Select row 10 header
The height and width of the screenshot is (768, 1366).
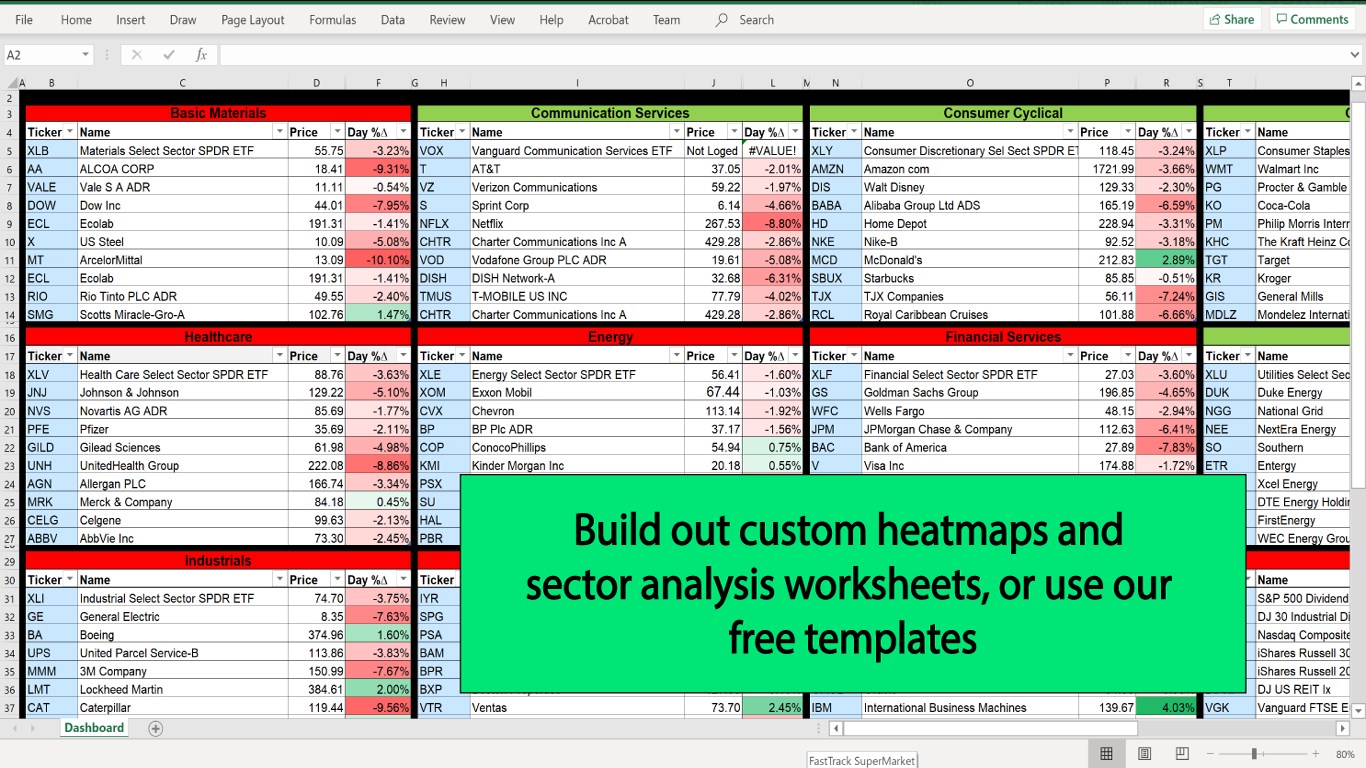tap(10, 242)
